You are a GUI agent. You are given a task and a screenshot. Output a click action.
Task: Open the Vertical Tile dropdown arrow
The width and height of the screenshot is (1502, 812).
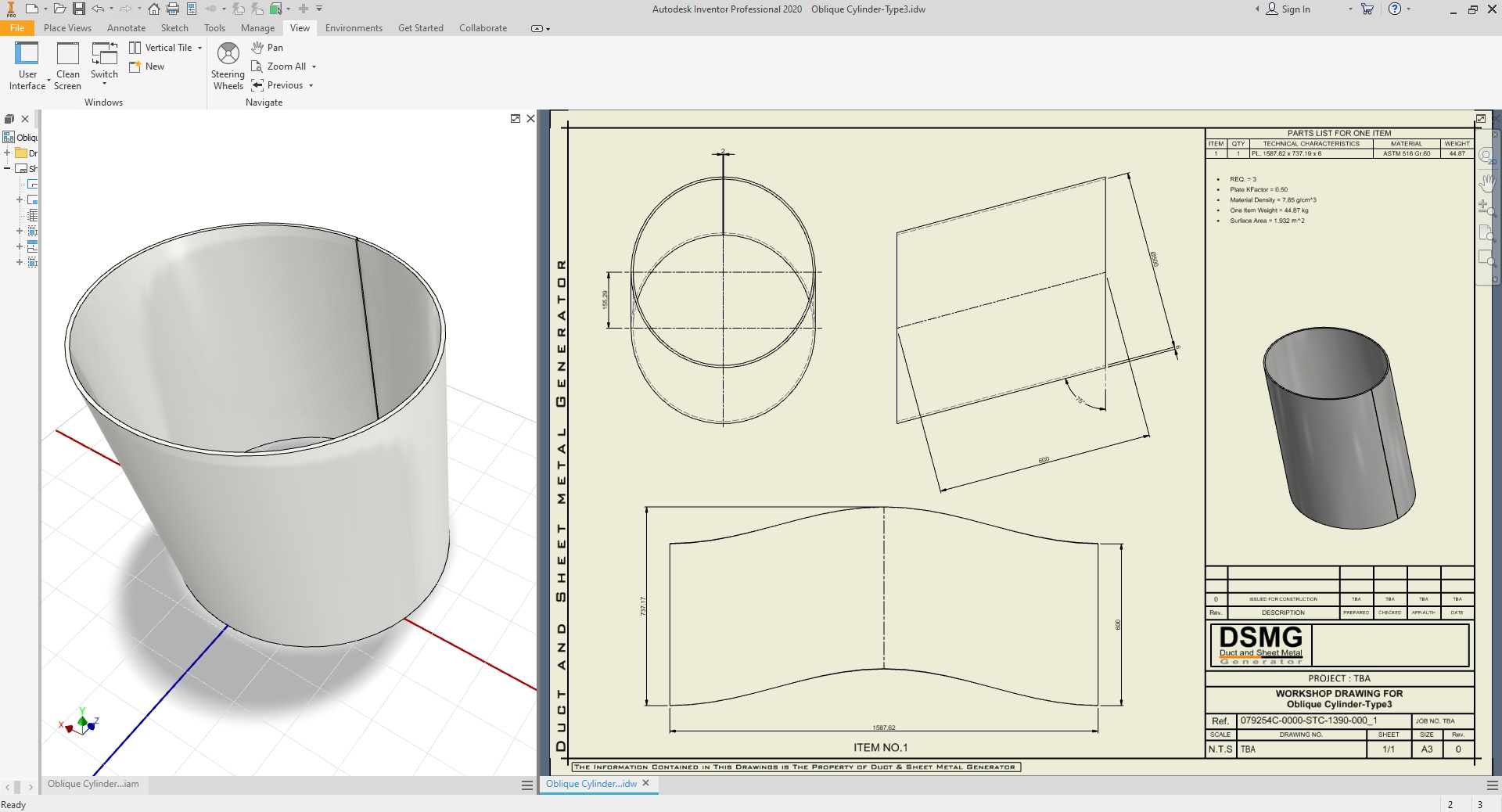pyautogui.click(x=200, y=48)
